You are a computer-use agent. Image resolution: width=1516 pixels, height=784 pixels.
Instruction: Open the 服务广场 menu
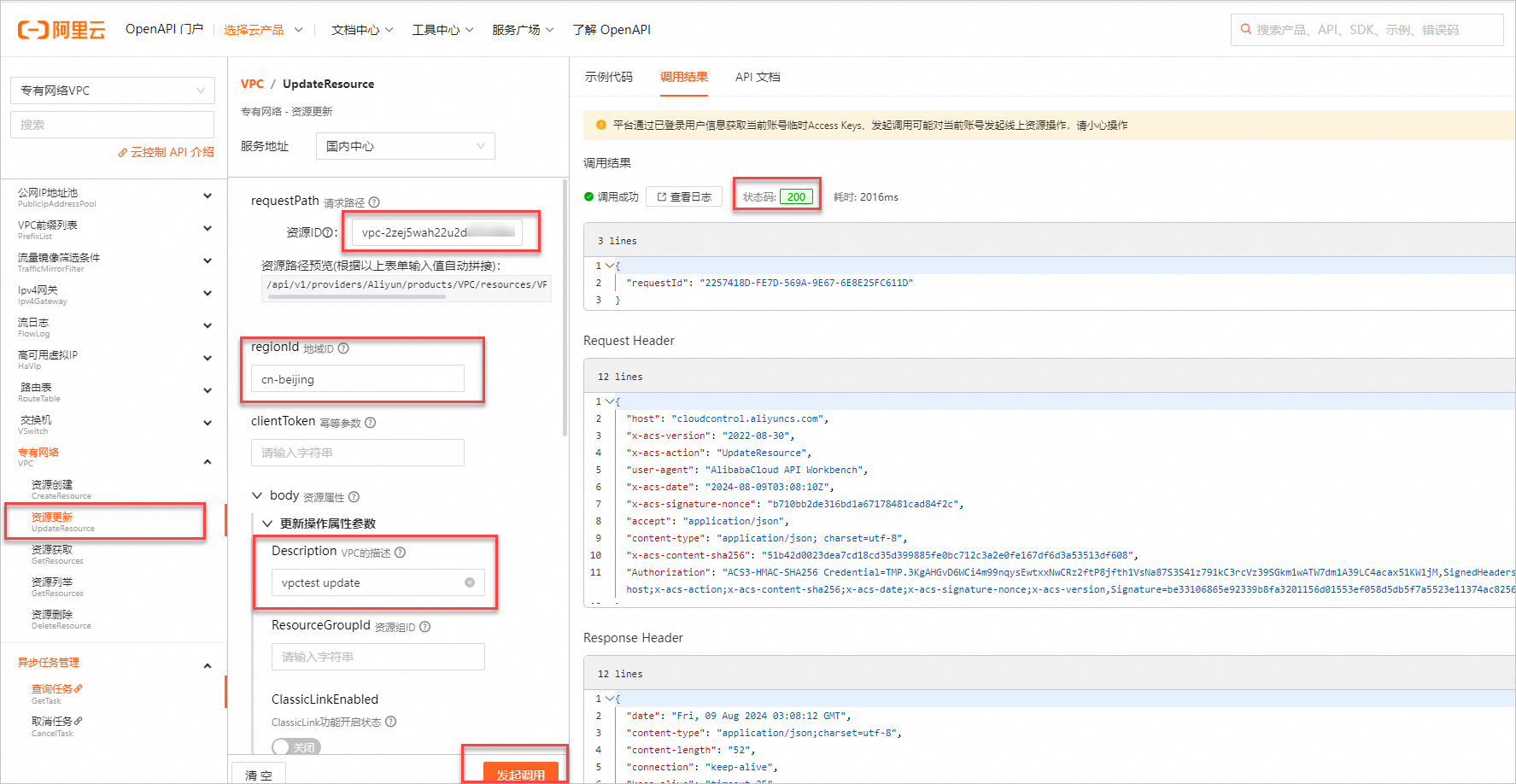[523, 30]
